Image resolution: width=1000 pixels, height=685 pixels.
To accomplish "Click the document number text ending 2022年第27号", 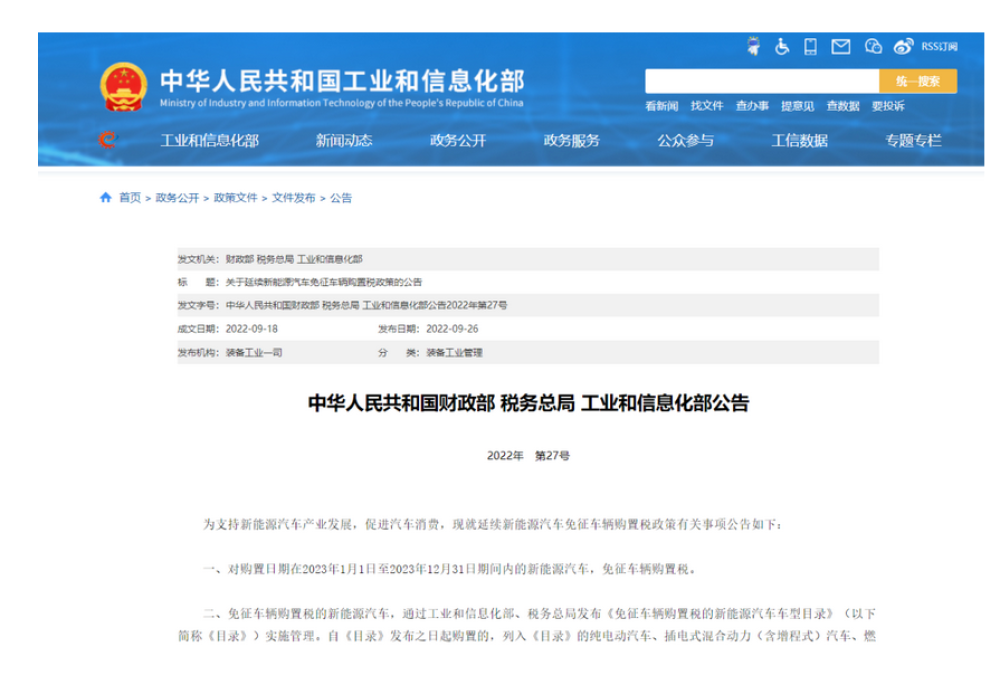I will tap(367, 306).
